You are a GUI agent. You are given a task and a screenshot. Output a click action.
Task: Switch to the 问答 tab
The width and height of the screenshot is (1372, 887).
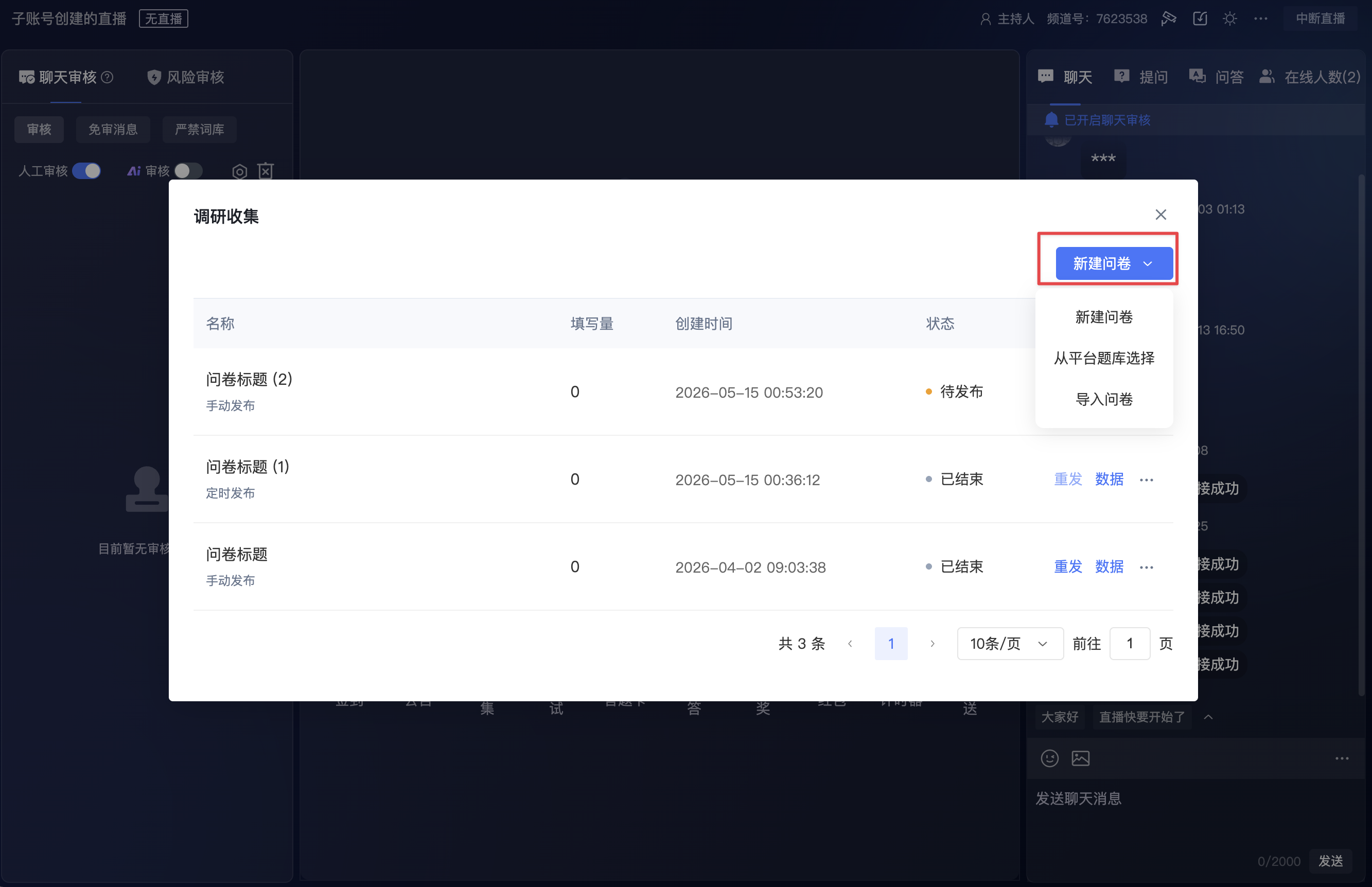point(1216,77)
